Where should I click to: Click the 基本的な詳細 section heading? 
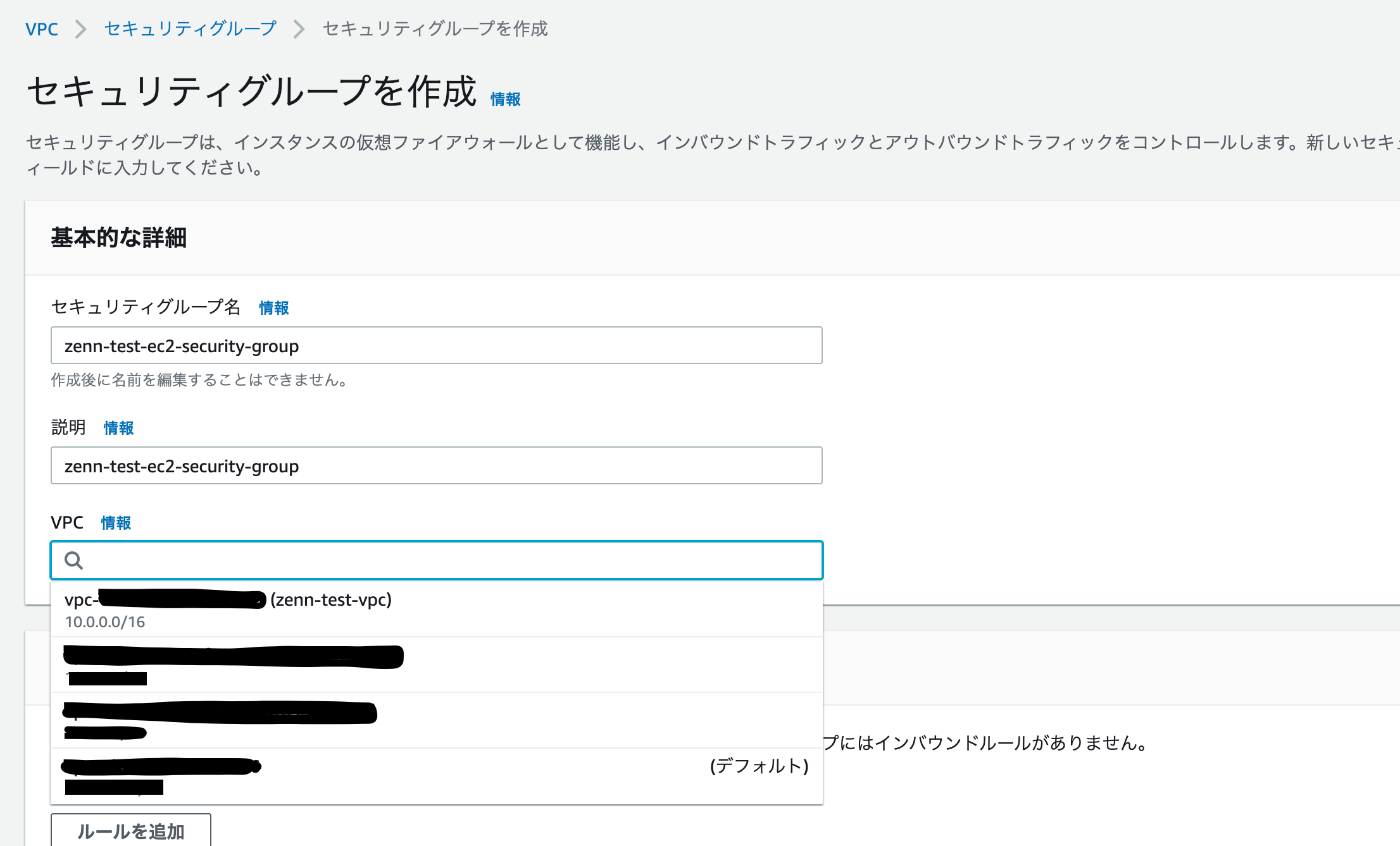[x=119, y=238]
